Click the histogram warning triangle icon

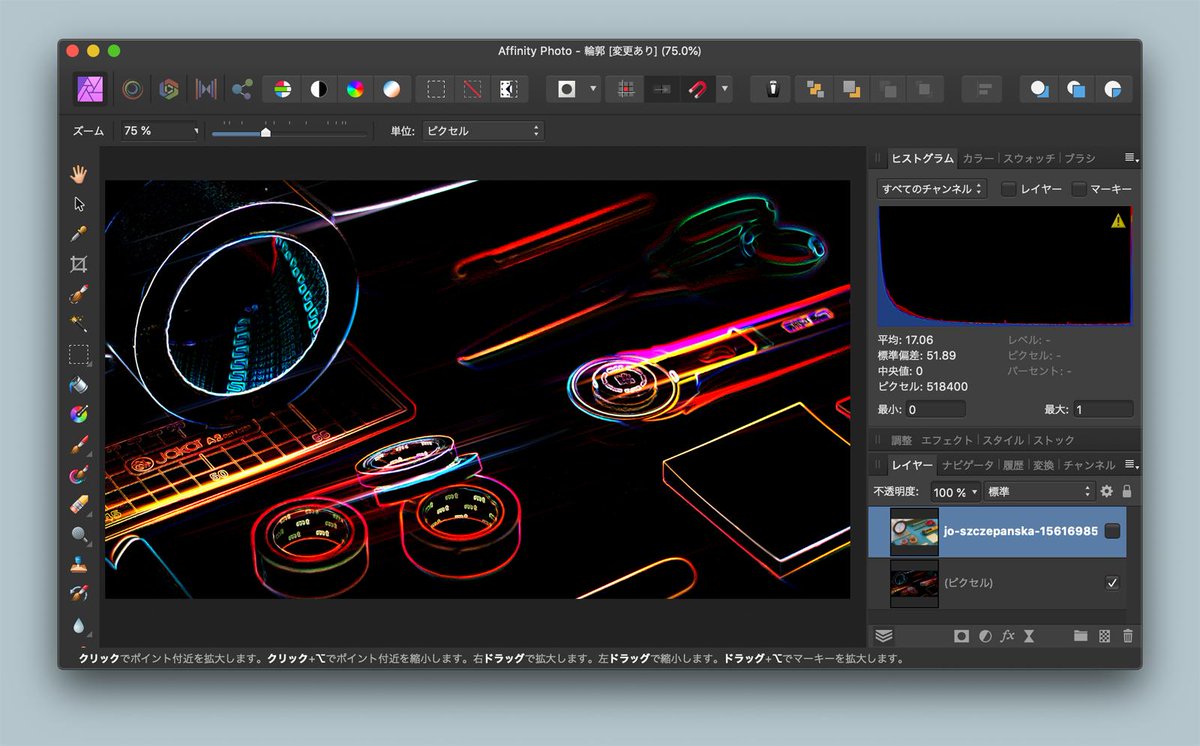[1118, 221]
